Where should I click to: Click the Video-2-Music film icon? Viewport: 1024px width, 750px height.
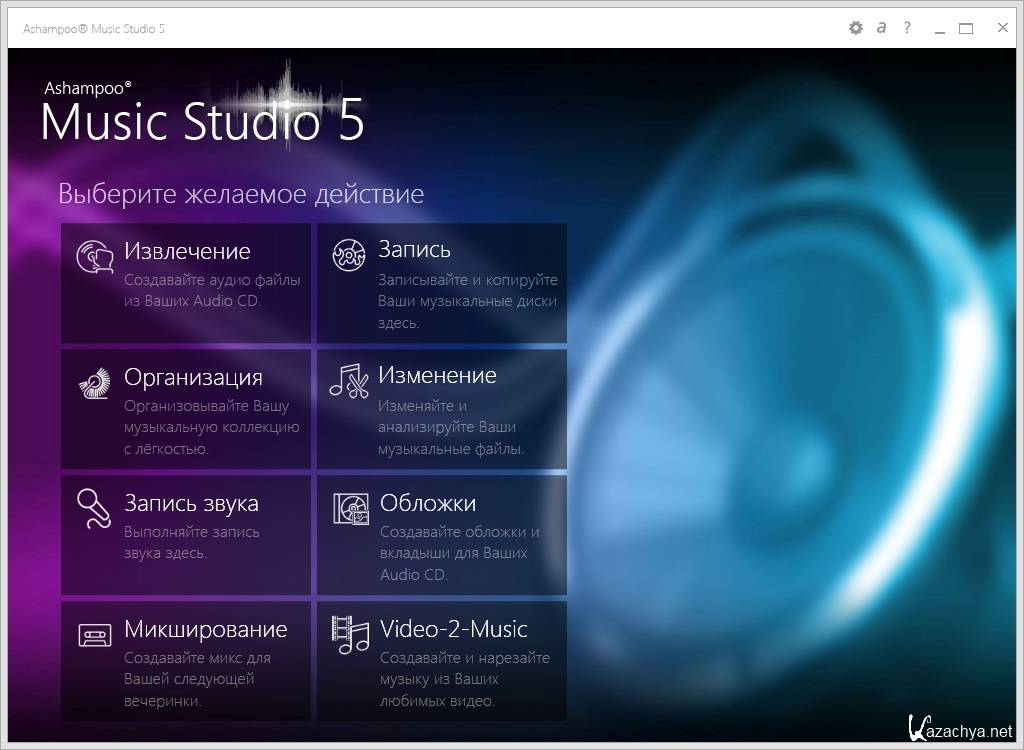coord(350,634)
